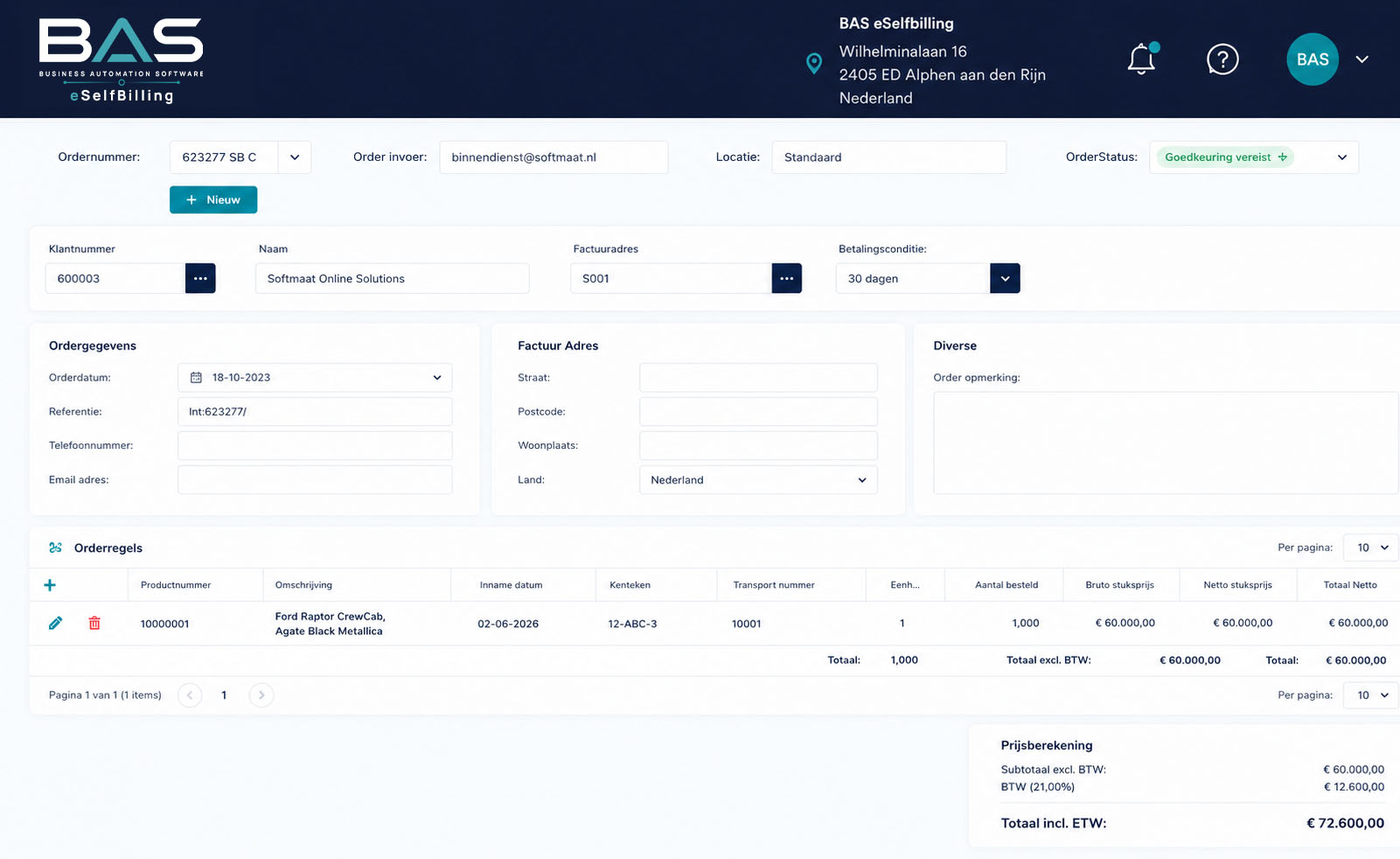Image resolution: width=1400 pixels, height=859 pixels.
Task: Click the Goedkeuring vereist status badge
Action: coord(1225,157)
